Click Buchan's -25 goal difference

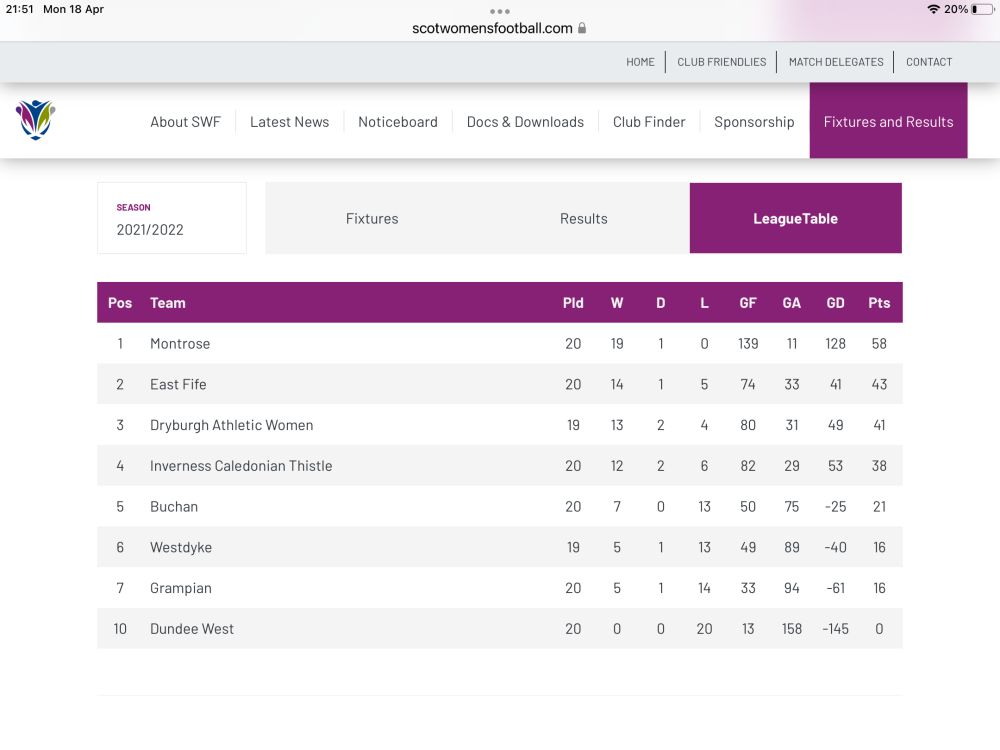click(835, 507)
